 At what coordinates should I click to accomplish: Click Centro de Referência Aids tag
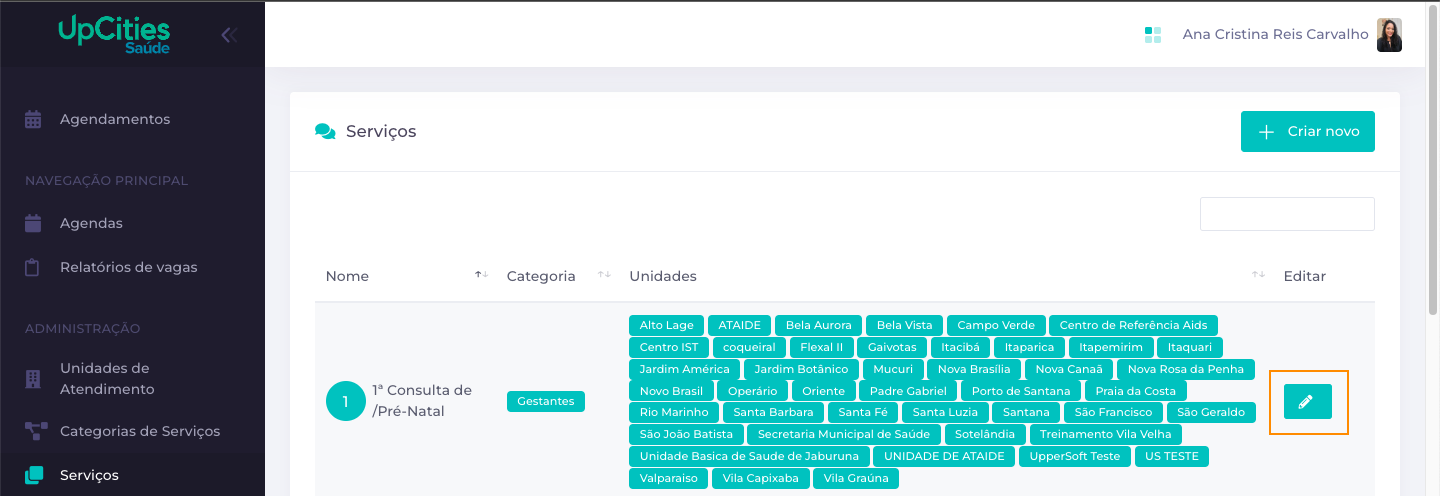(x=1134, y=325)
